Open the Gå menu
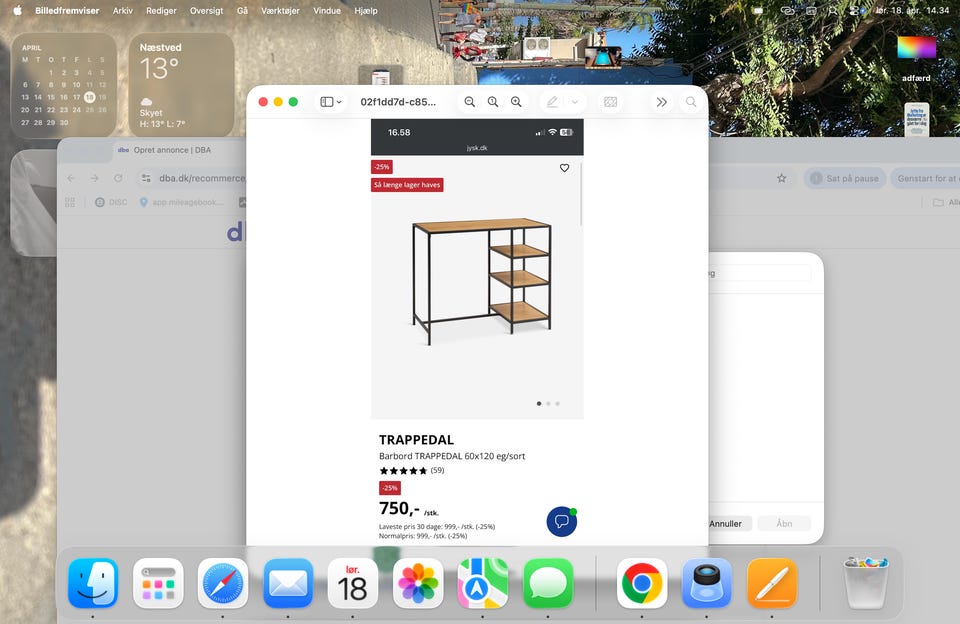The image size is (960, 624). [x=242, y=10]
